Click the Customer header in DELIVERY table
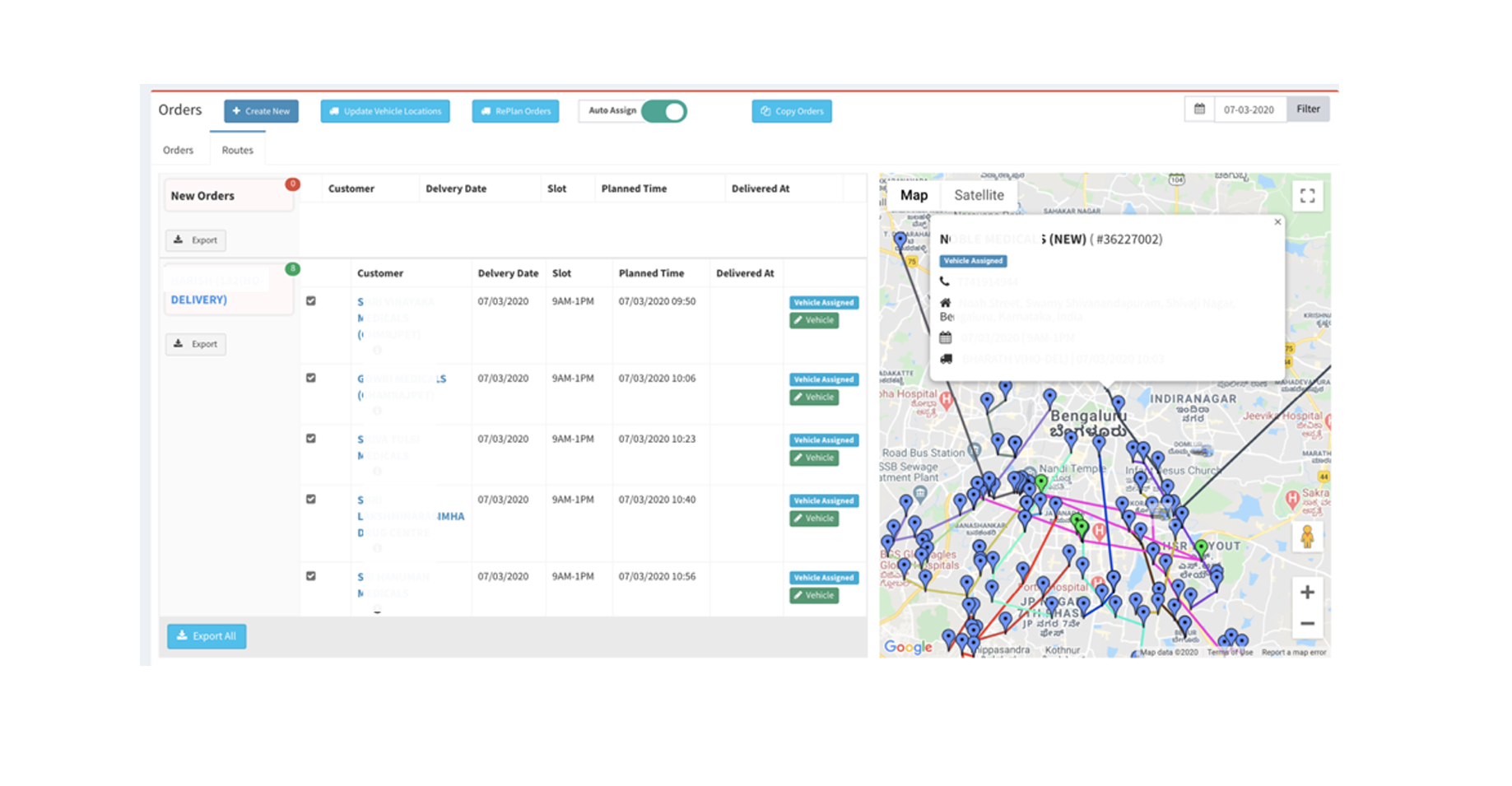 click(x=380, y=273)
